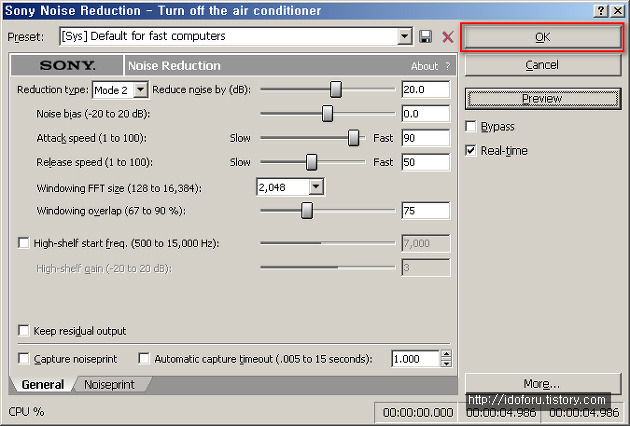Open the Preset dropdown list
The height and width of the screenshot is (426, 630).
click(405, 37)
